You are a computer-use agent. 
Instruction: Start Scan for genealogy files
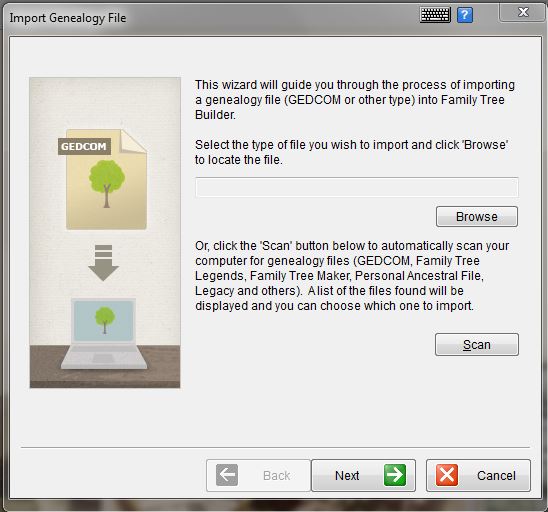point(477,345)
